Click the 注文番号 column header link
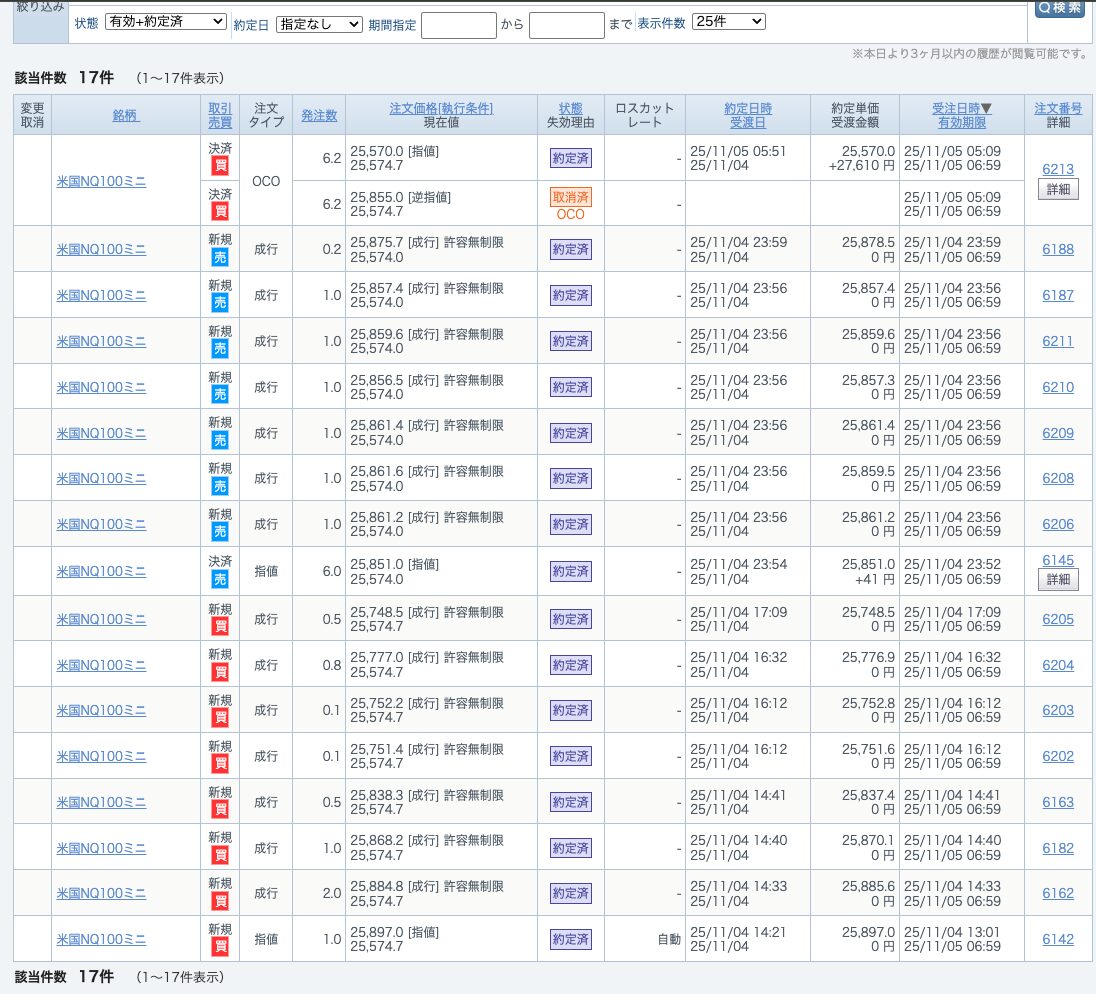1096x994 pixels. 1058,108
